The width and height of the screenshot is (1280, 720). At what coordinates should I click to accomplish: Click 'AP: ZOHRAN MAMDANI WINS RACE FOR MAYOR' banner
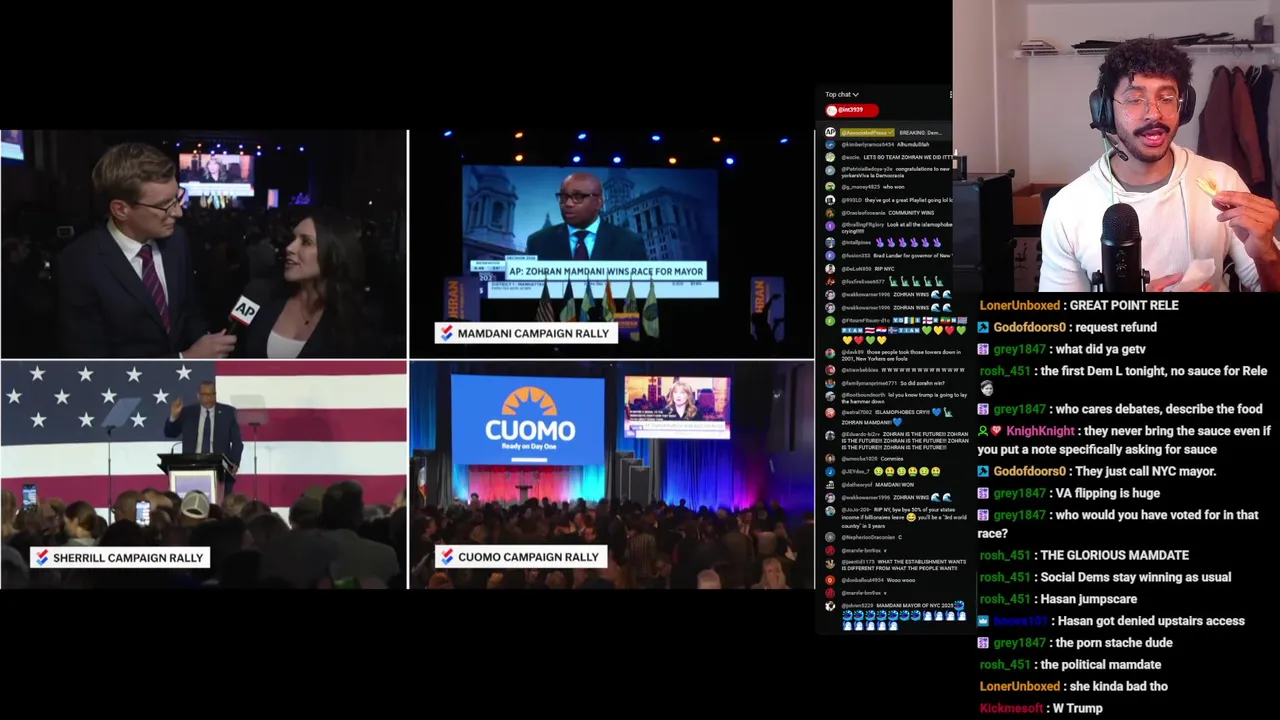[606, 271]
